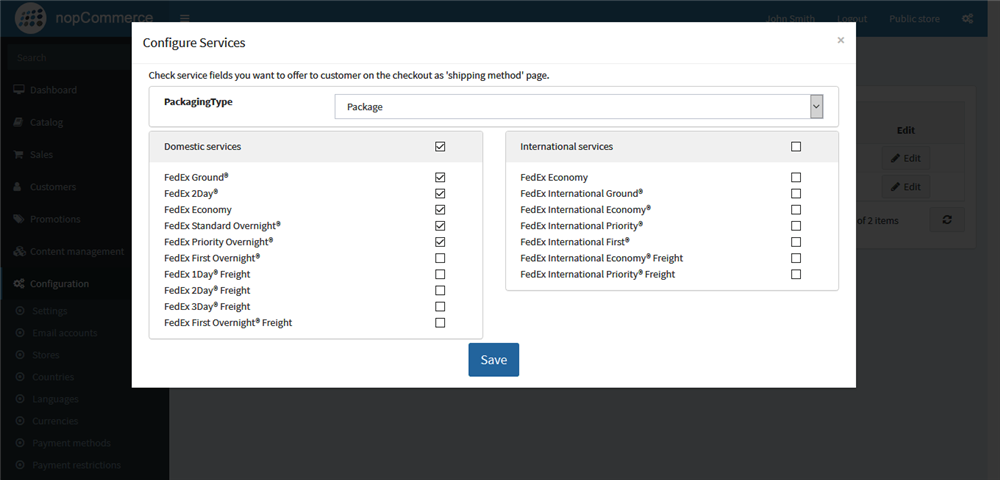
Task: Enable international FedEx Economy checkbox
Action: tap(796, 177)
